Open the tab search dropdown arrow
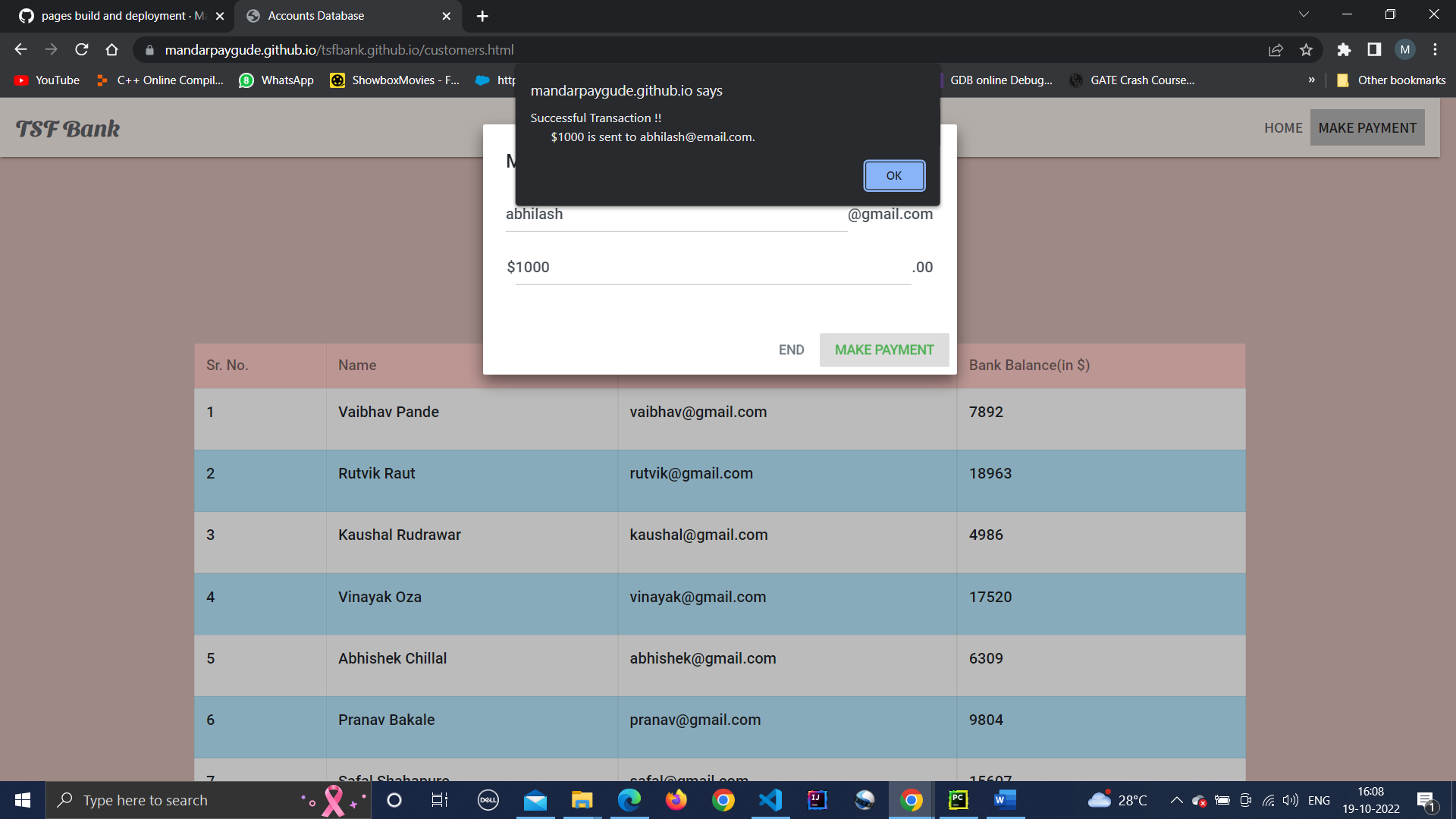This screenshot has width=1456, height=819. pyautogui.click(x=1304, y=14)
